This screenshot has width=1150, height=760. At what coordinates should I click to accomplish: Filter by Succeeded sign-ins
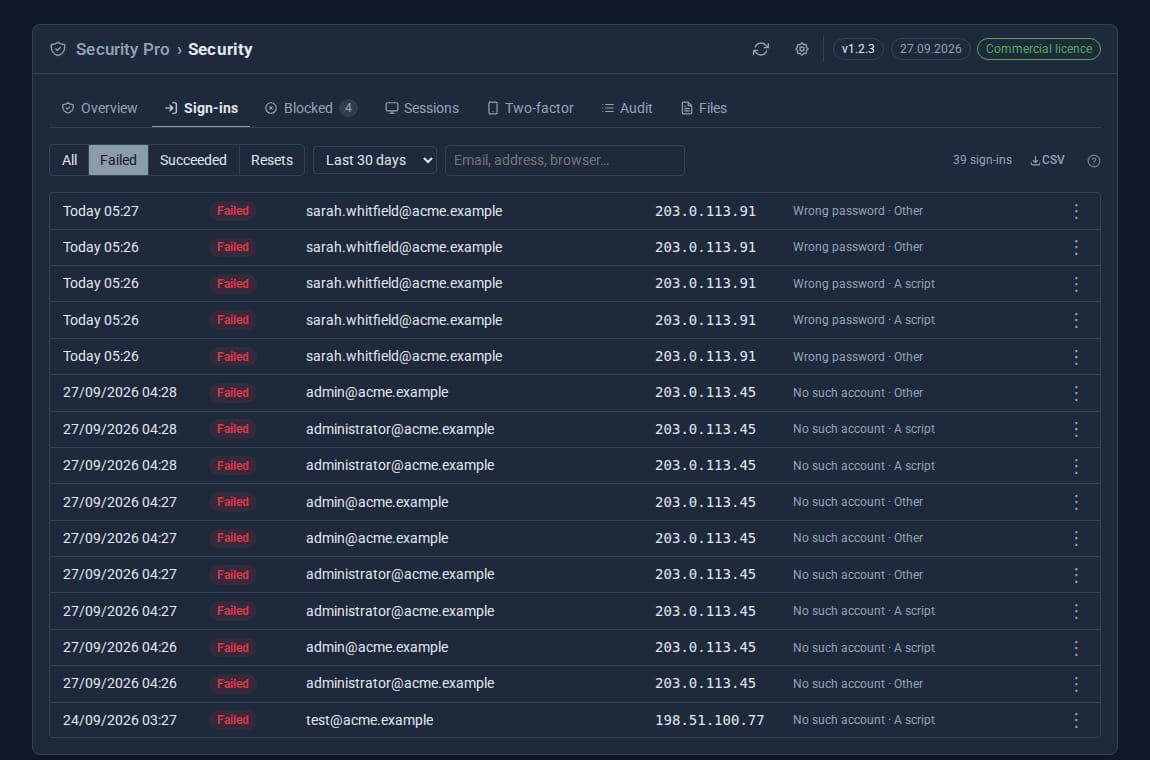[x=194, y=160]
